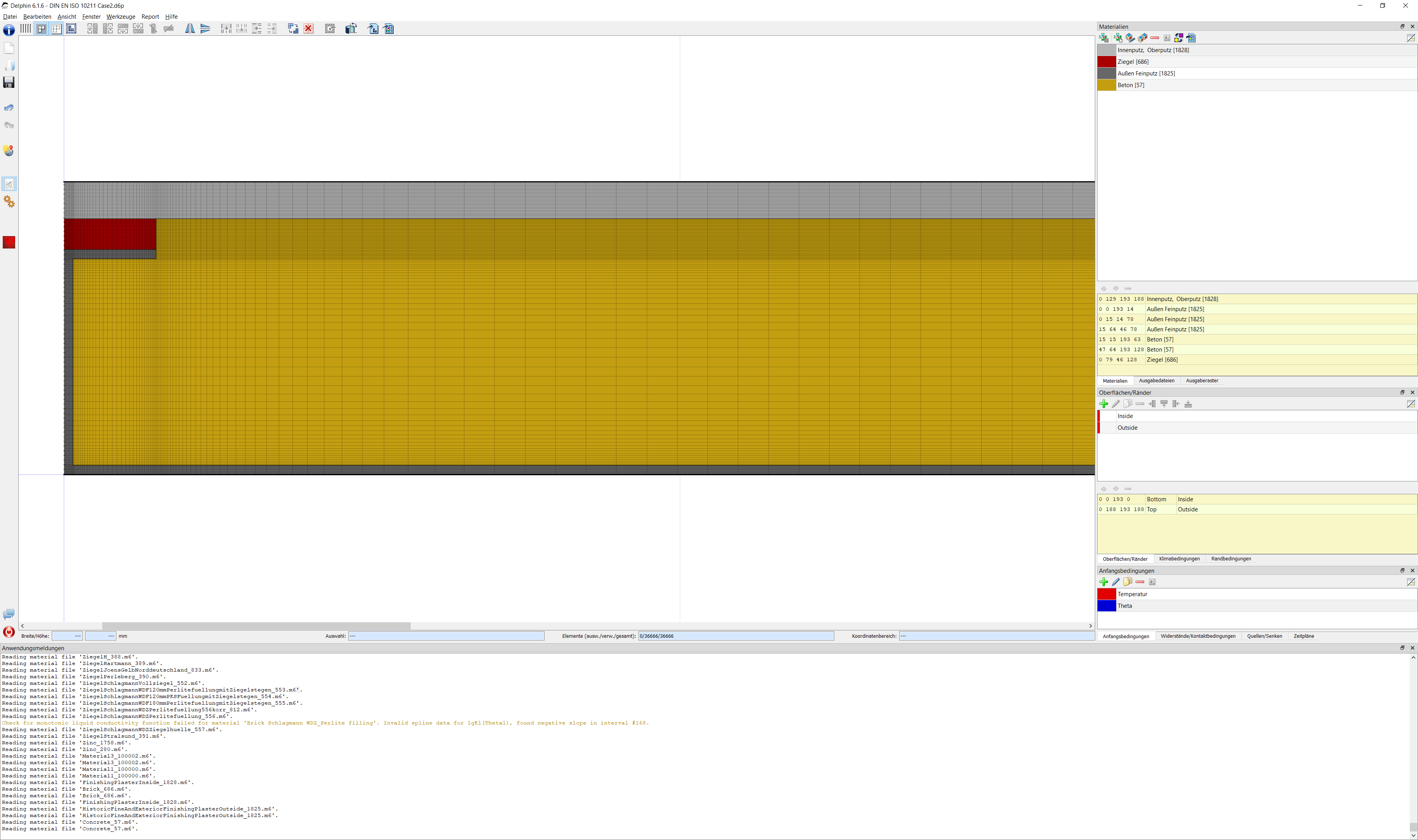Select the Beton [57] material row
Image resolution: width=1418 pixels, height=840 pixels.
(x=1257, y=85)
